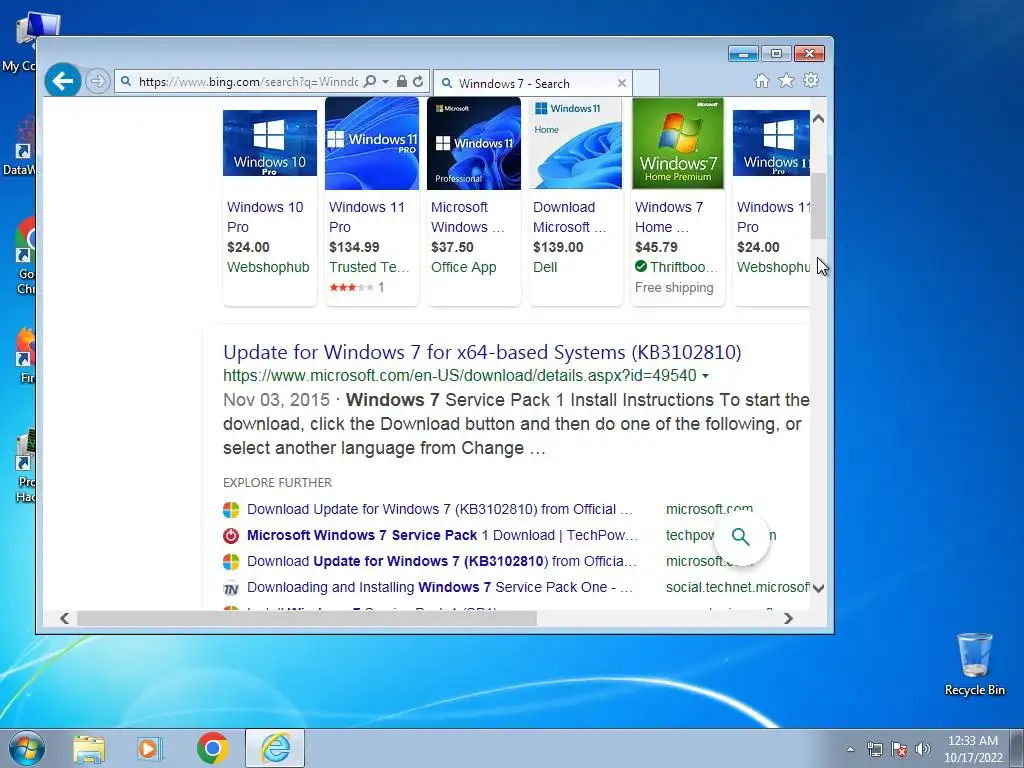Click the network tray icon
Viewport: 1024px width, 768px height.
(874, 749)
